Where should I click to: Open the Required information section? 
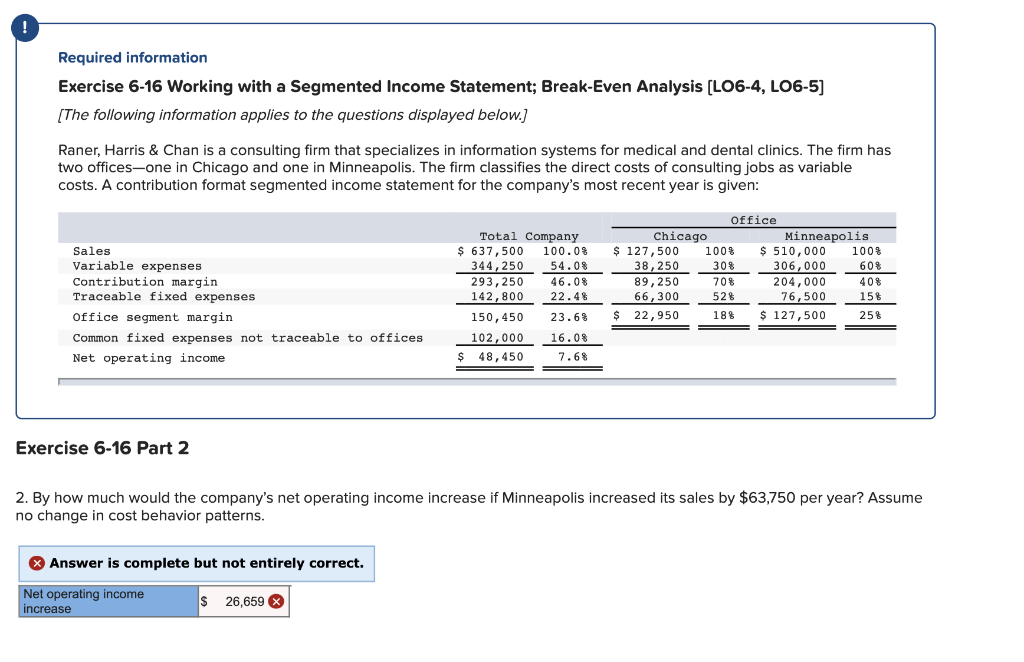pos(132,57)
